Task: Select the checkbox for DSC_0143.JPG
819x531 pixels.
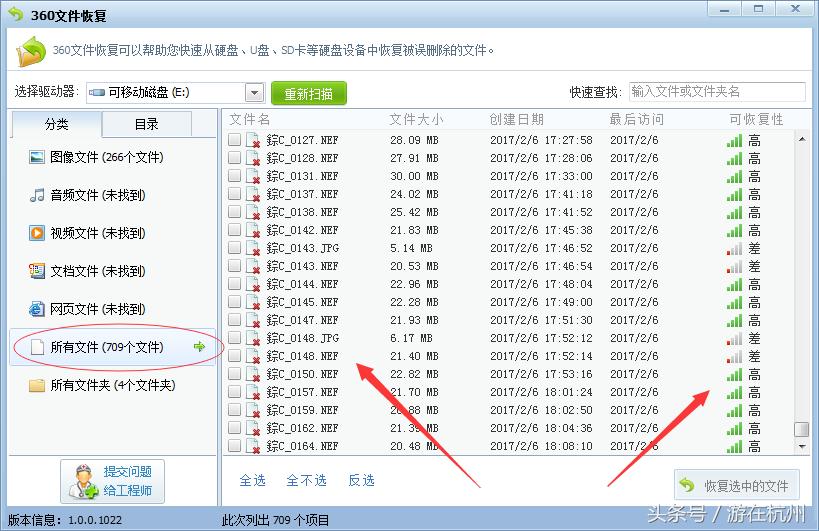Action: (235, 247)
